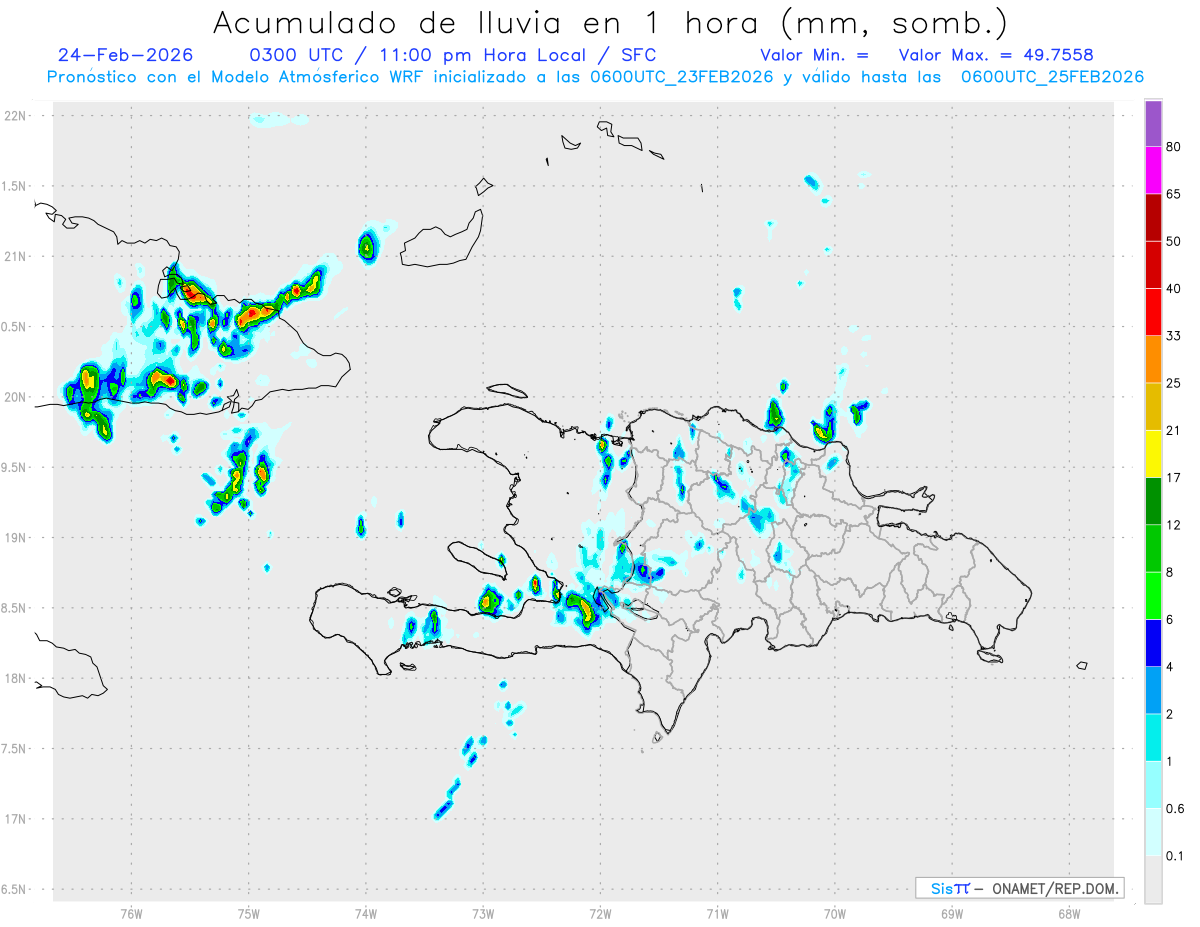The image size is (1200, 927).
Task: Click the "17N" latitude axis label
Action: [15, 819]
